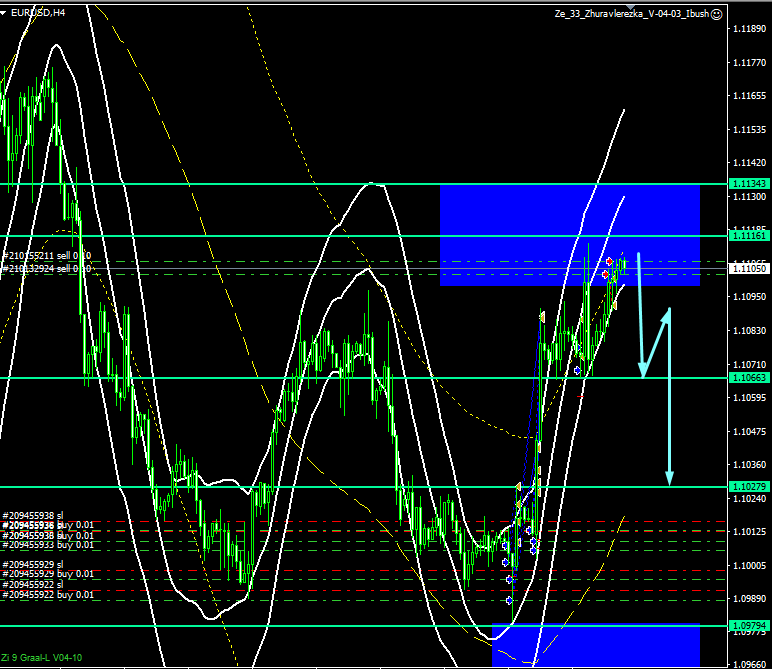Click 1.10475 on the price scale
This screenshot has height=669, width=772.
pyautogui.click(x=749, y=431)
